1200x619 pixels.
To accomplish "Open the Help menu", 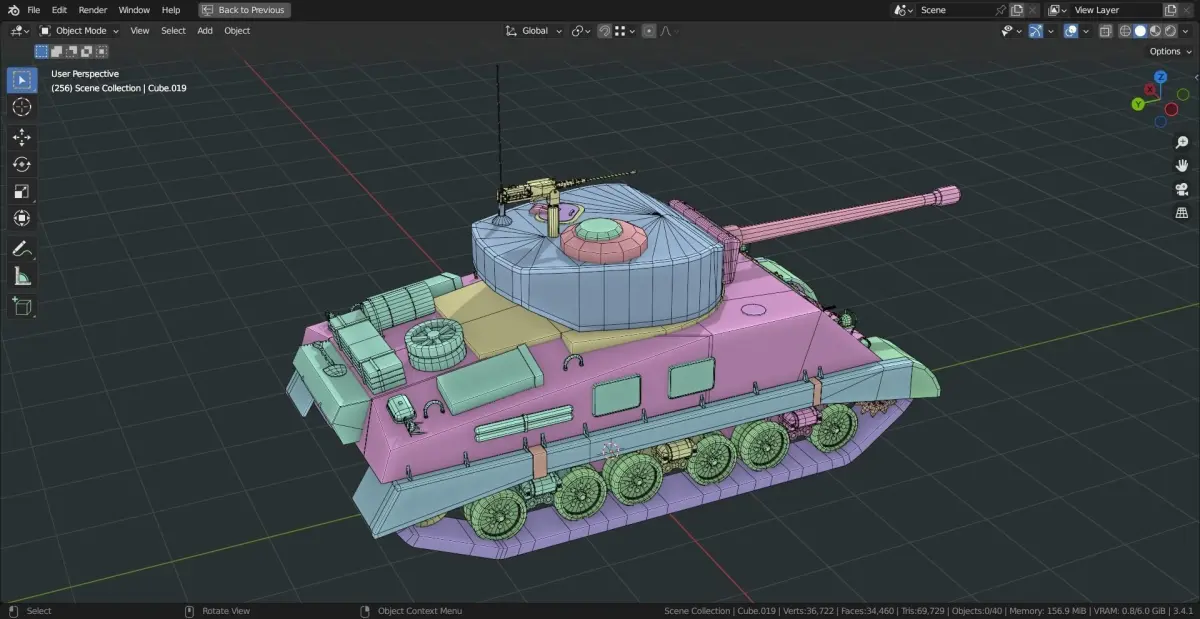I will click(x=171, y=10).
